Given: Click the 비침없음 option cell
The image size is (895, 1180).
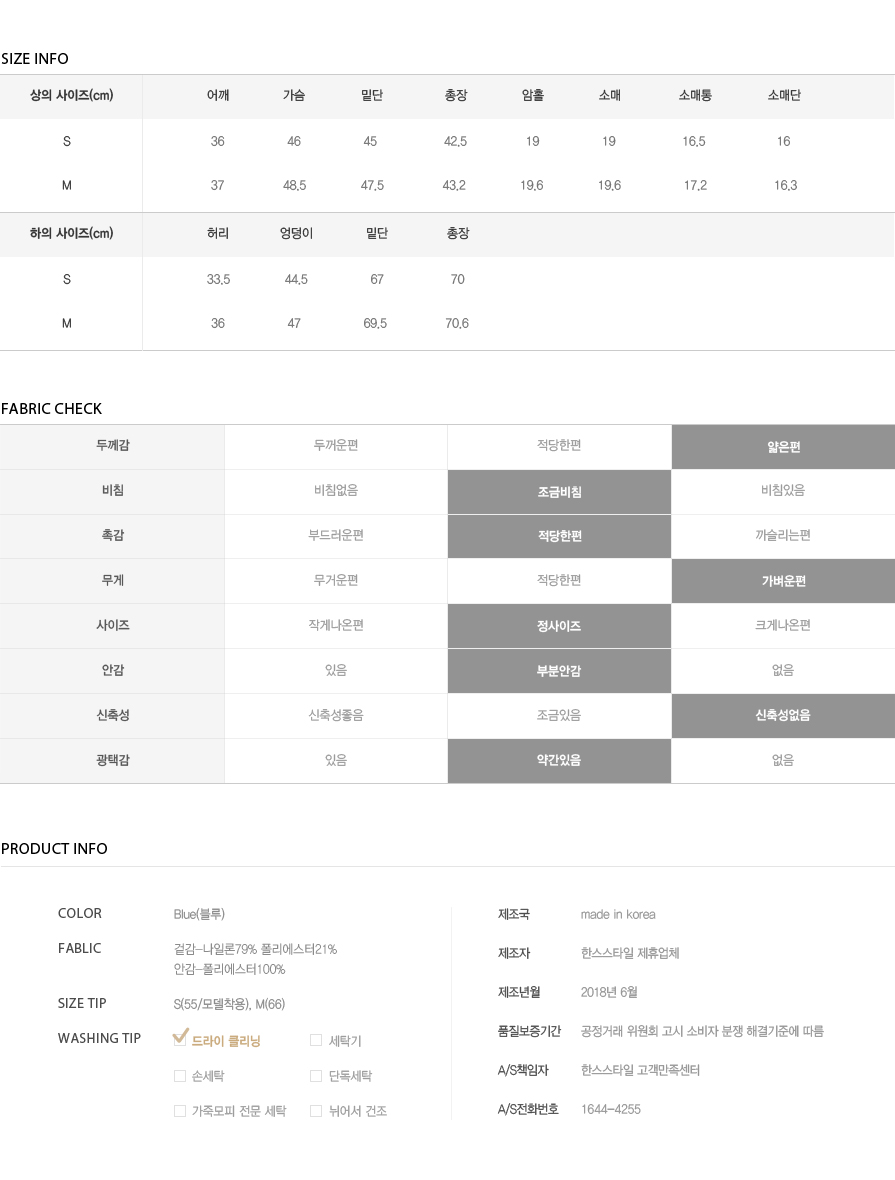Looking at the screenshot, I should point(336,491).
